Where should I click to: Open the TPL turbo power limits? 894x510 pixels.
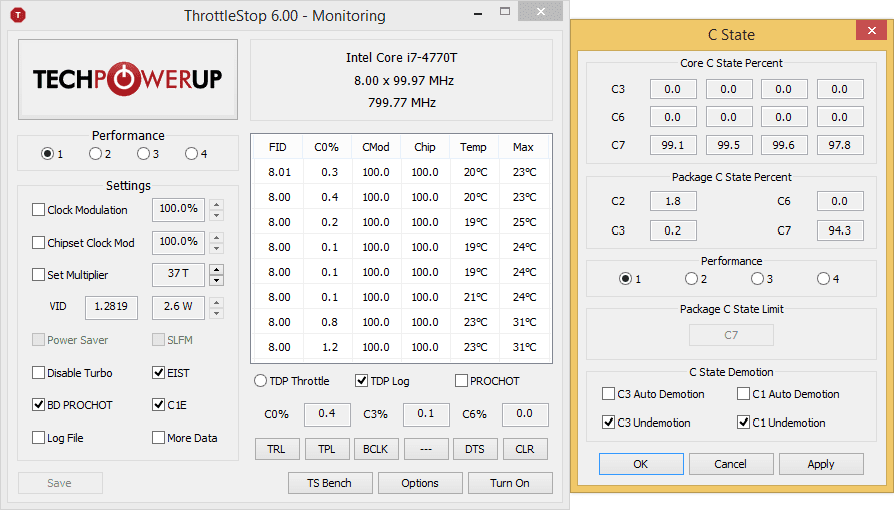(327, 449)
